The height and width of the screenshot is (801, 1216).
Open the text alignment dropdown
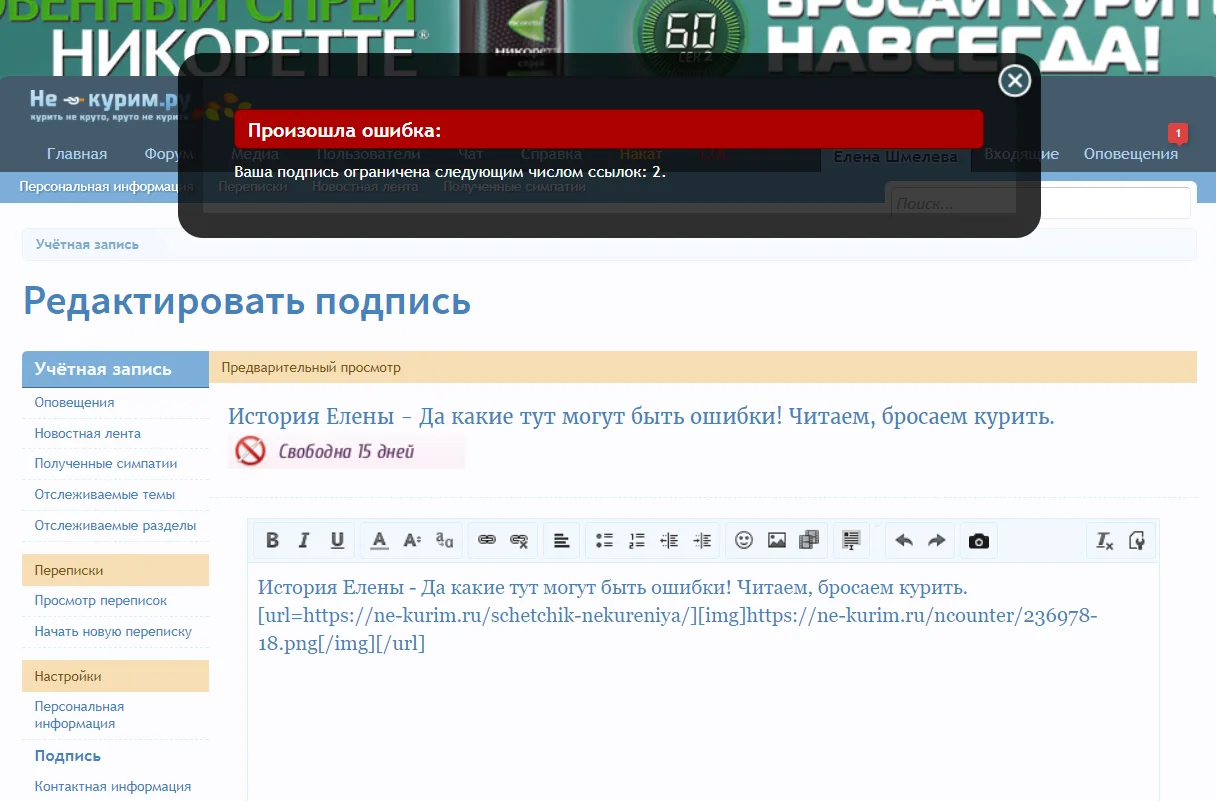pyautogui.click(x=561, y=540)
